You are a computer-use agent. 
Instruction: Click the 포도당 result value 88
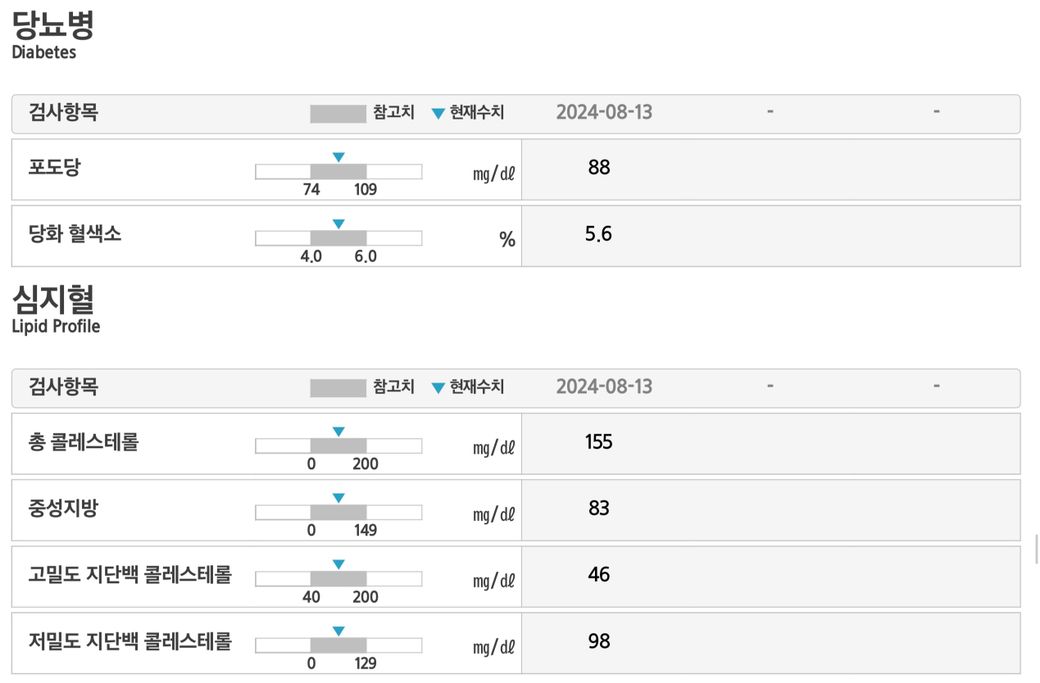[x=599, y=167]
